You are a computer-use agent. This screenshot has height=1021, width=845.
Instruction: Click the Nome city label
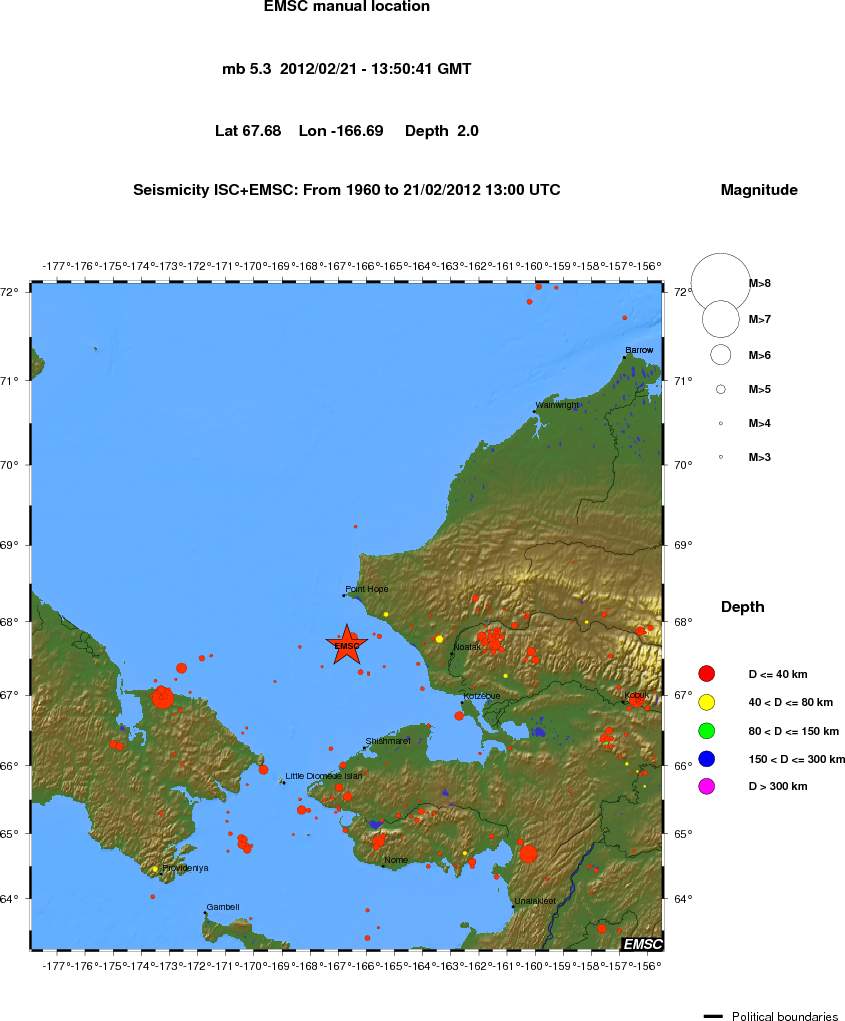pyautogui.click(x=396, y=860)
